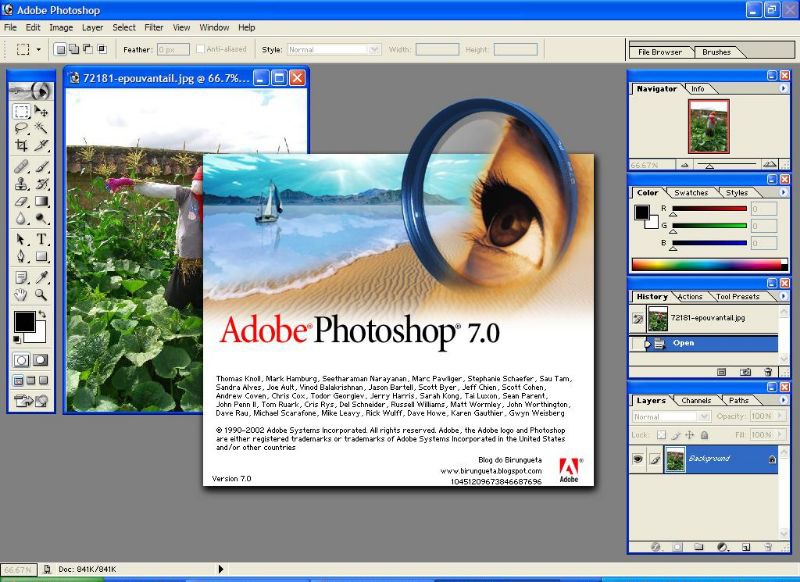Select the History Brush tool
Viewport: 800px width, 582px height.
click(41, 184)
